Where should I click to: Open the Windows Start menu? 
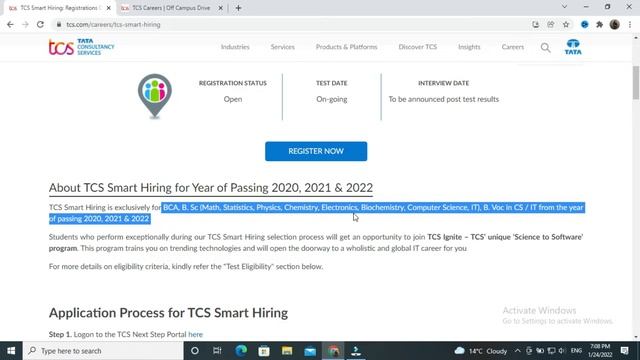point(11,351)
